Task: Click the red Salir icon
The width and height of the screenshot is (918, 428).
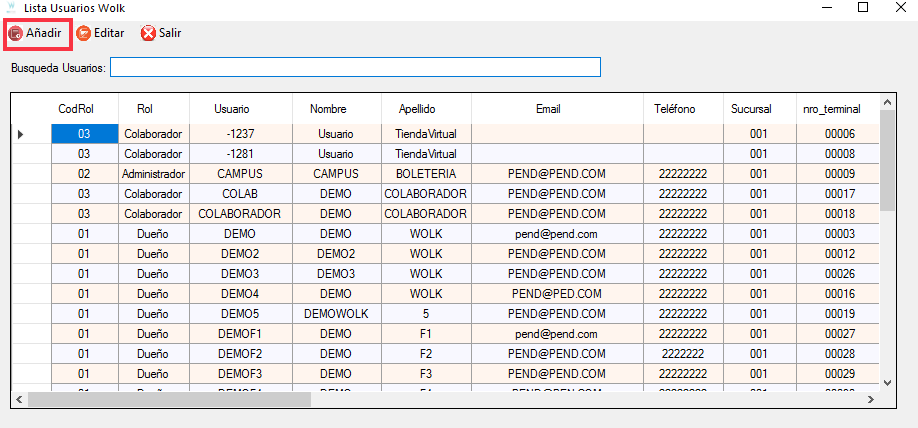Action: click(x=149, y=33)
